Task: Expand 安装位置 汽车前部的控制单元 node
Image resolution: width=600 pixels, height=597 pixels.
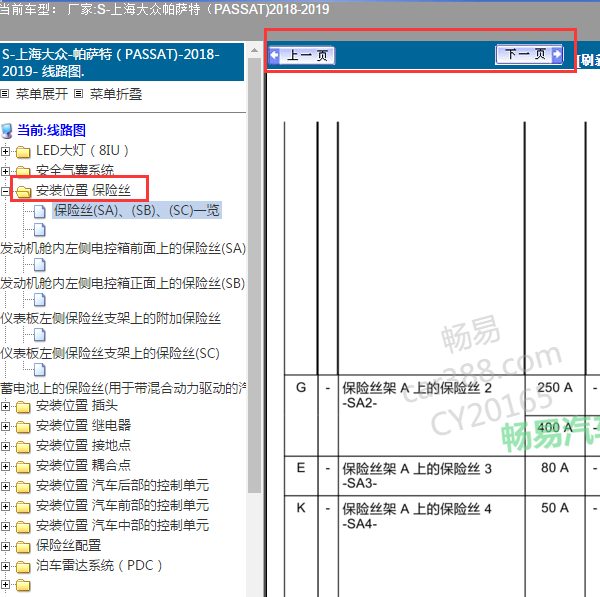Action: pyautogui.click(x=5, y=506)
